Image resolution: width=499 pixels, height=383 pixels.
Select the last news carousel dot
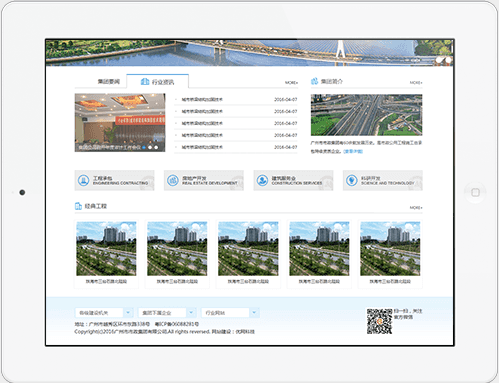[x=156, y=147]
